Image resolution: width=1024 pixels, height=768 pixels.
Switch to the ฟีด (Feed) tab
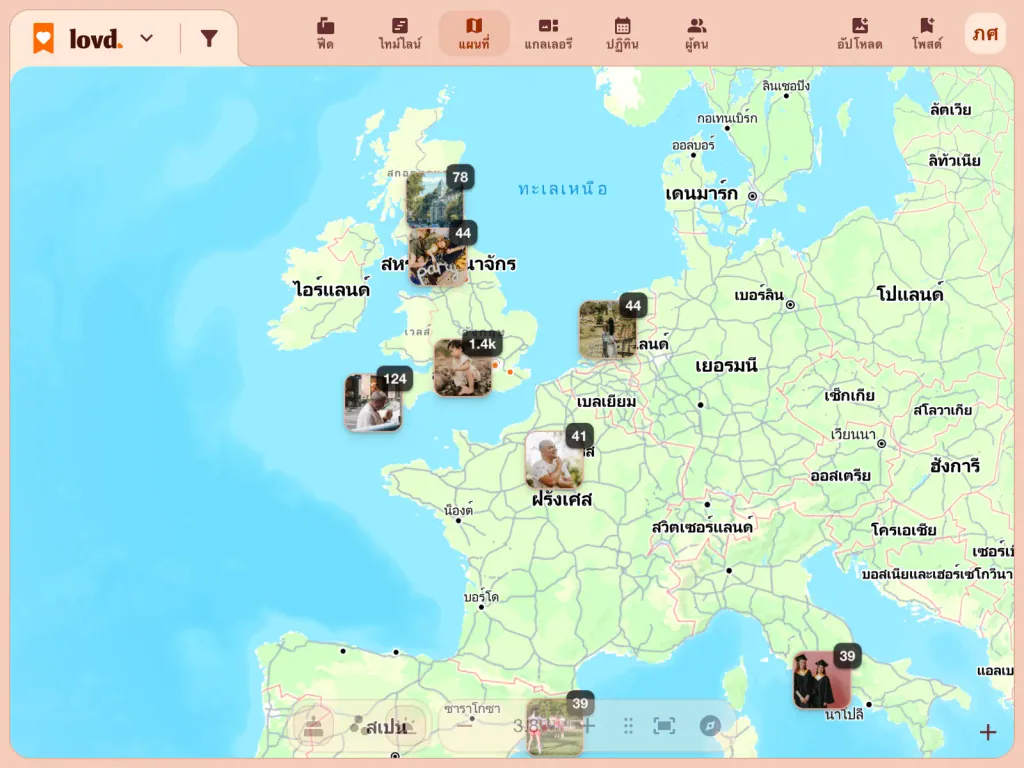pyautogui.click(x=325, y=34)
